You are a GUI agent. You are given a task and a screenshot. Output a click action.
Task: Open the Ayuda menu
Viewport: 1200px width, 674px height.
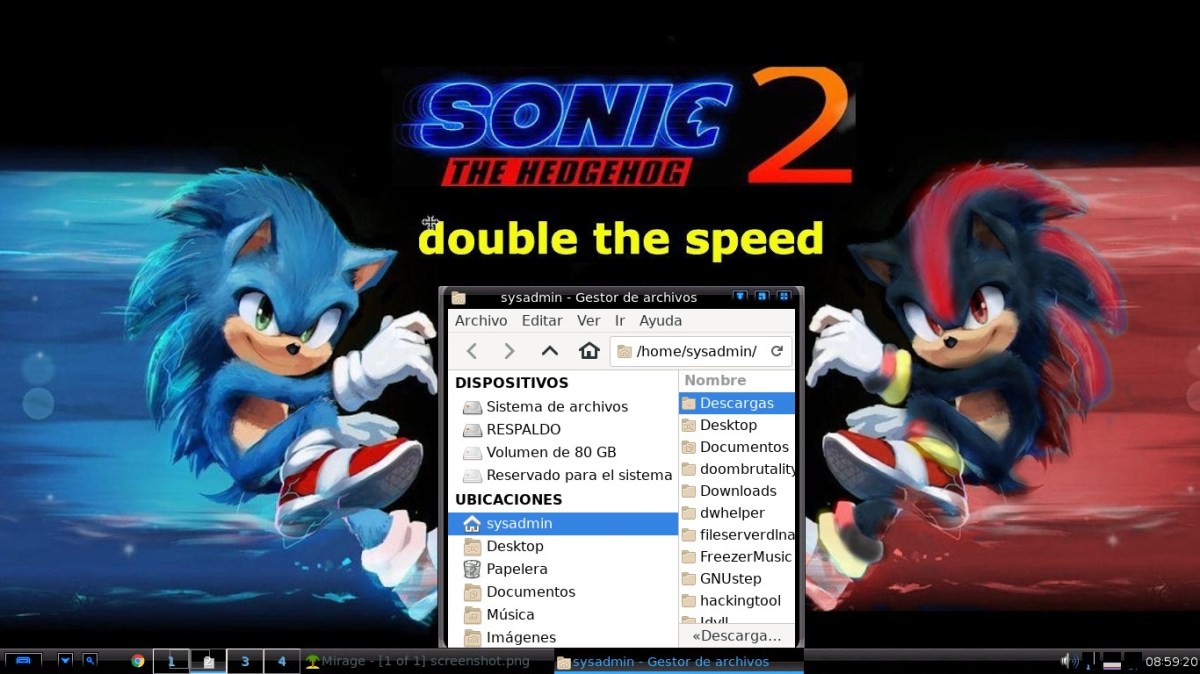[660, 321]
